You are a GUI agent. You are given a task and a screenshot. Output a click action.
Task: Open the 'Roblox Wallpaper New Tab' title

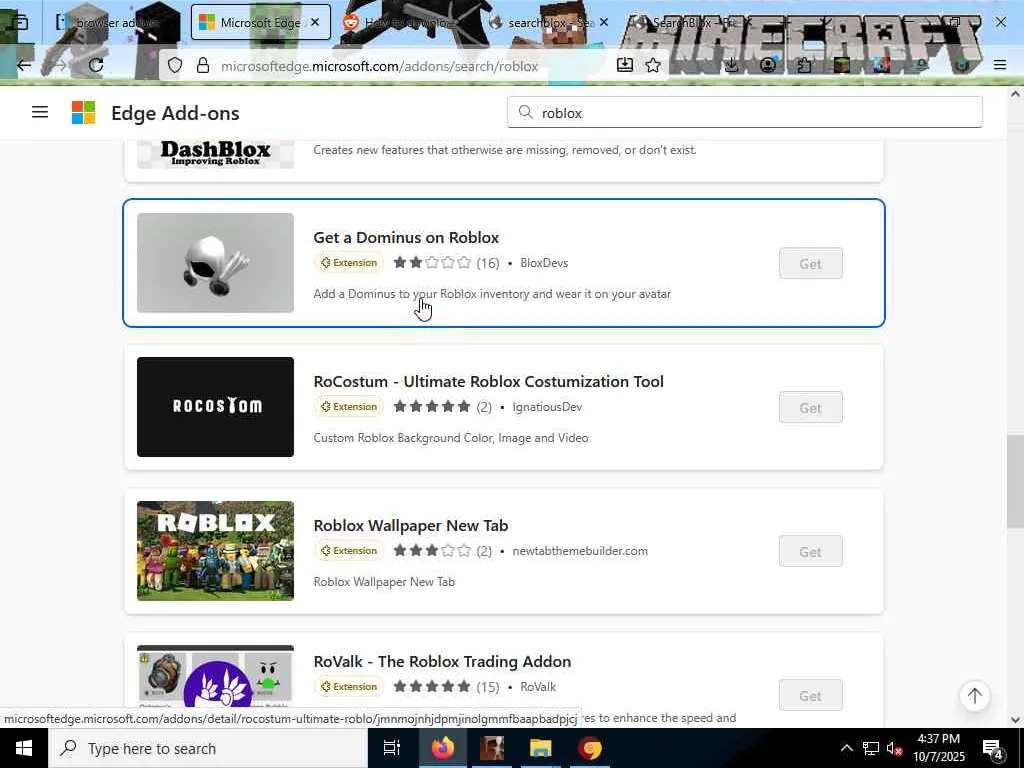(411, 526)
